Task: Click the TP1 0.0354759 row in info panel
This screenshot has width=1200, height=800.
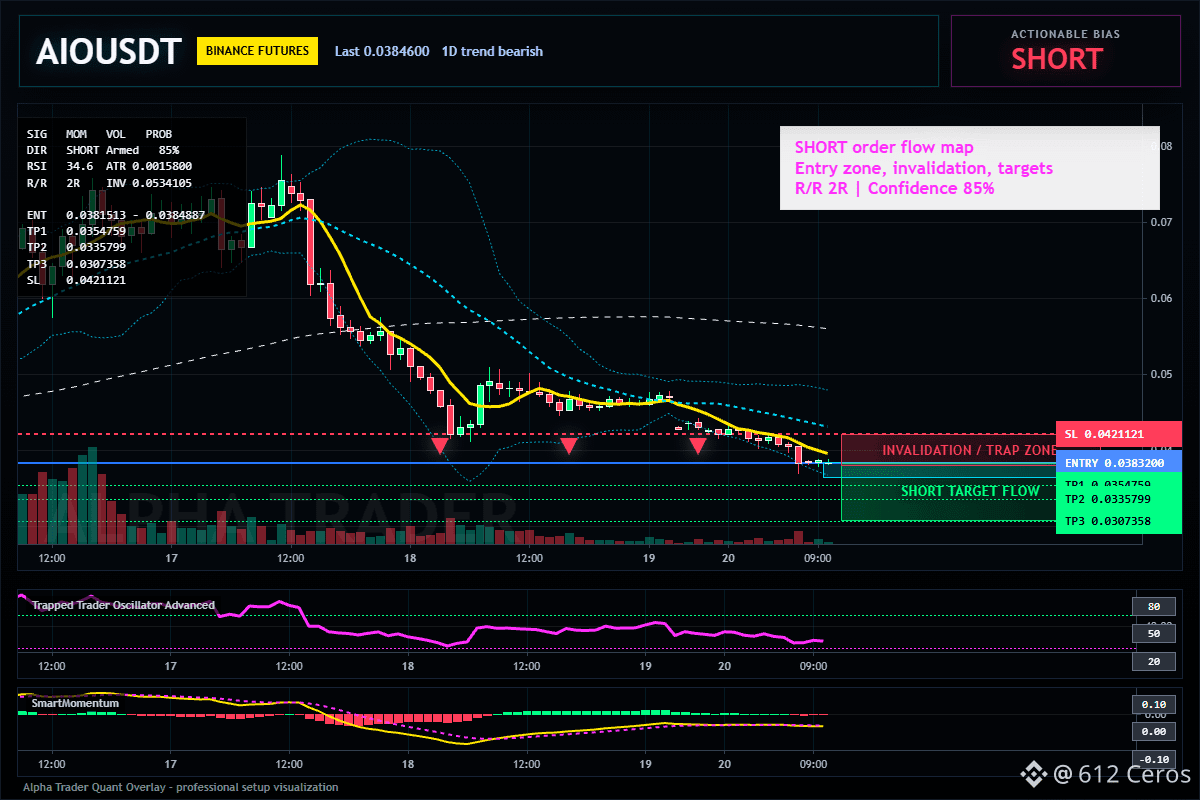Action: click(x=76, y=231)
